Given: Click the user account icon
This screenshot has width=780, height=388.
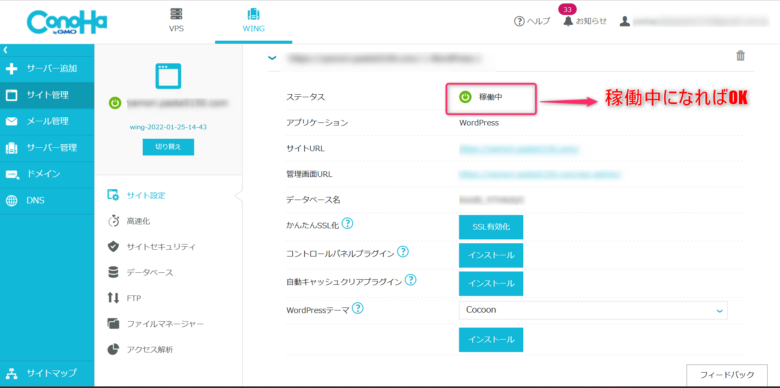Looking at the screenshot, I should [x=625, y=21].
